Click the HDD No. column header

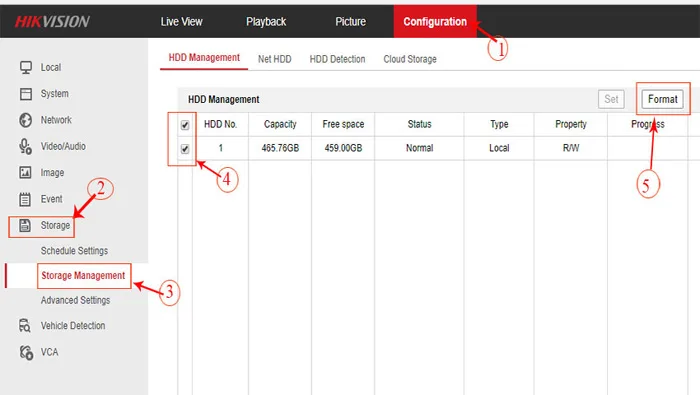coord(221,124)
